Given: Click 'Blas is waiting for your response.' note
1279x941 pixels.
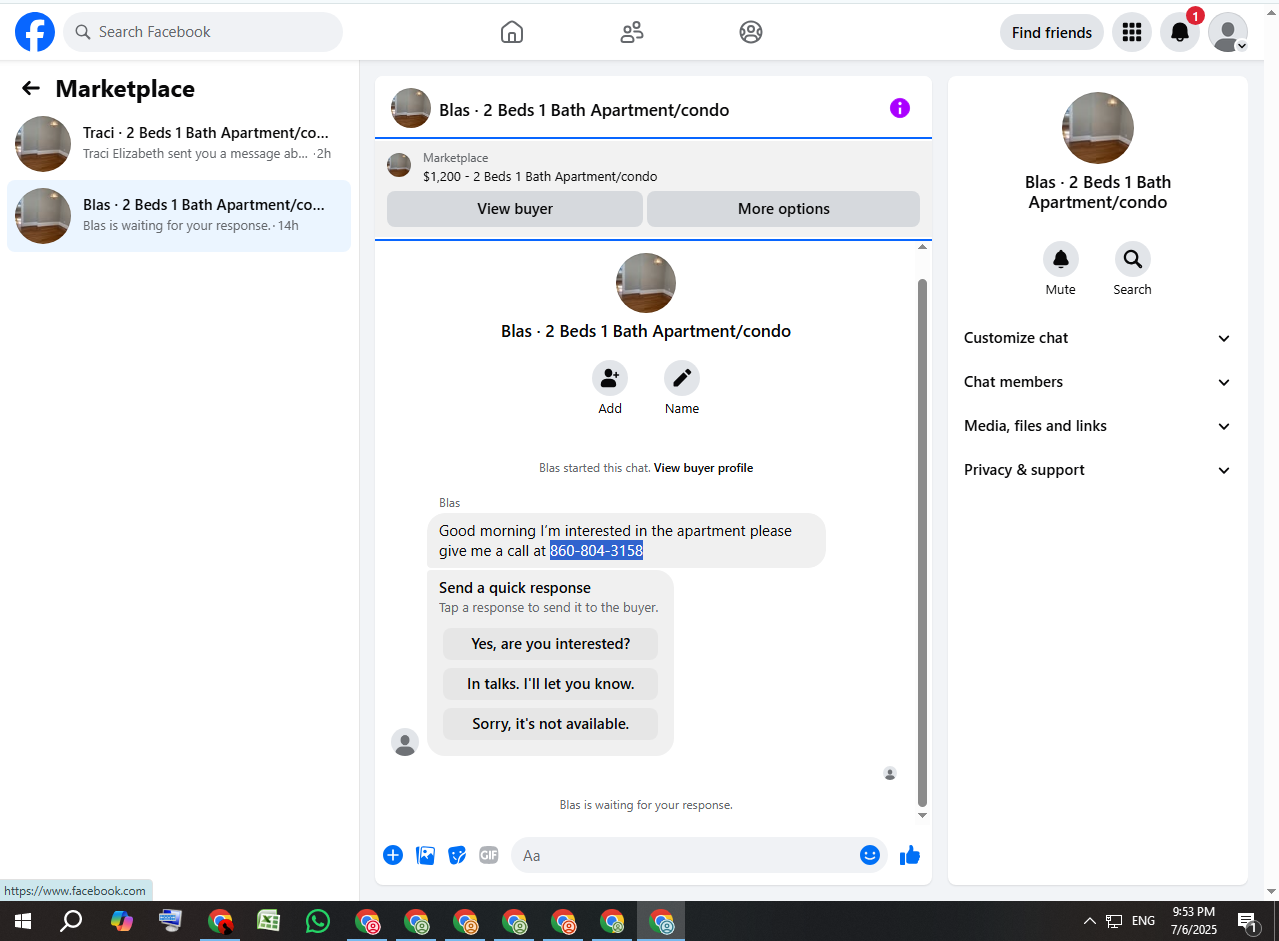Looking at the screenshot, I should click(x=646, y=805).
